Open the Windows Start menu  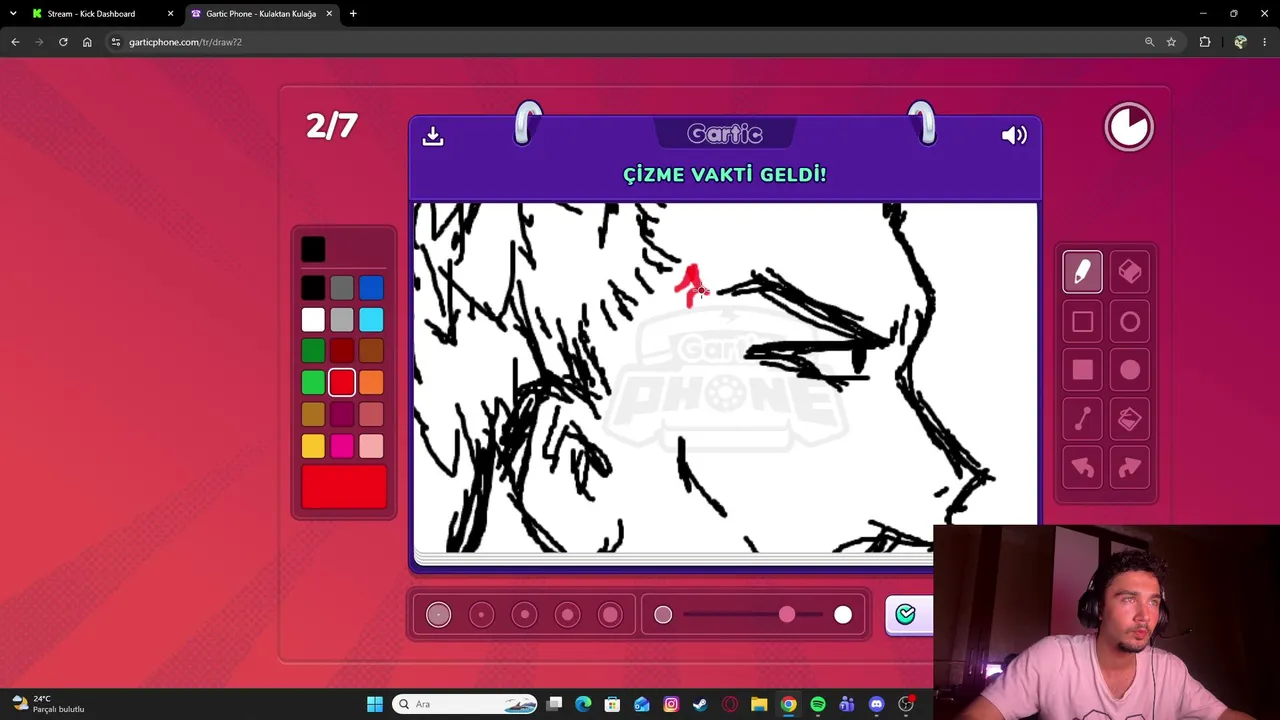(375, 704)
